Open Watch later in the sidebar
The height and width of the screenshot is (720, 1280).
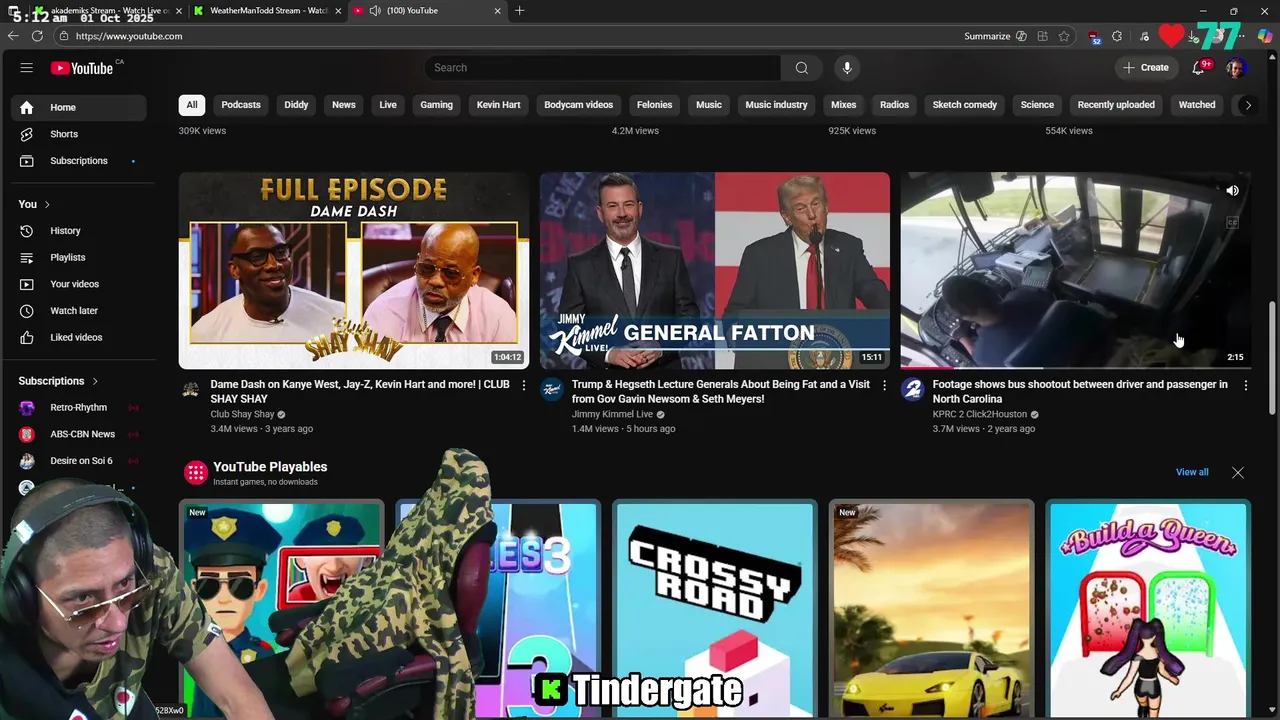[79, 311]
